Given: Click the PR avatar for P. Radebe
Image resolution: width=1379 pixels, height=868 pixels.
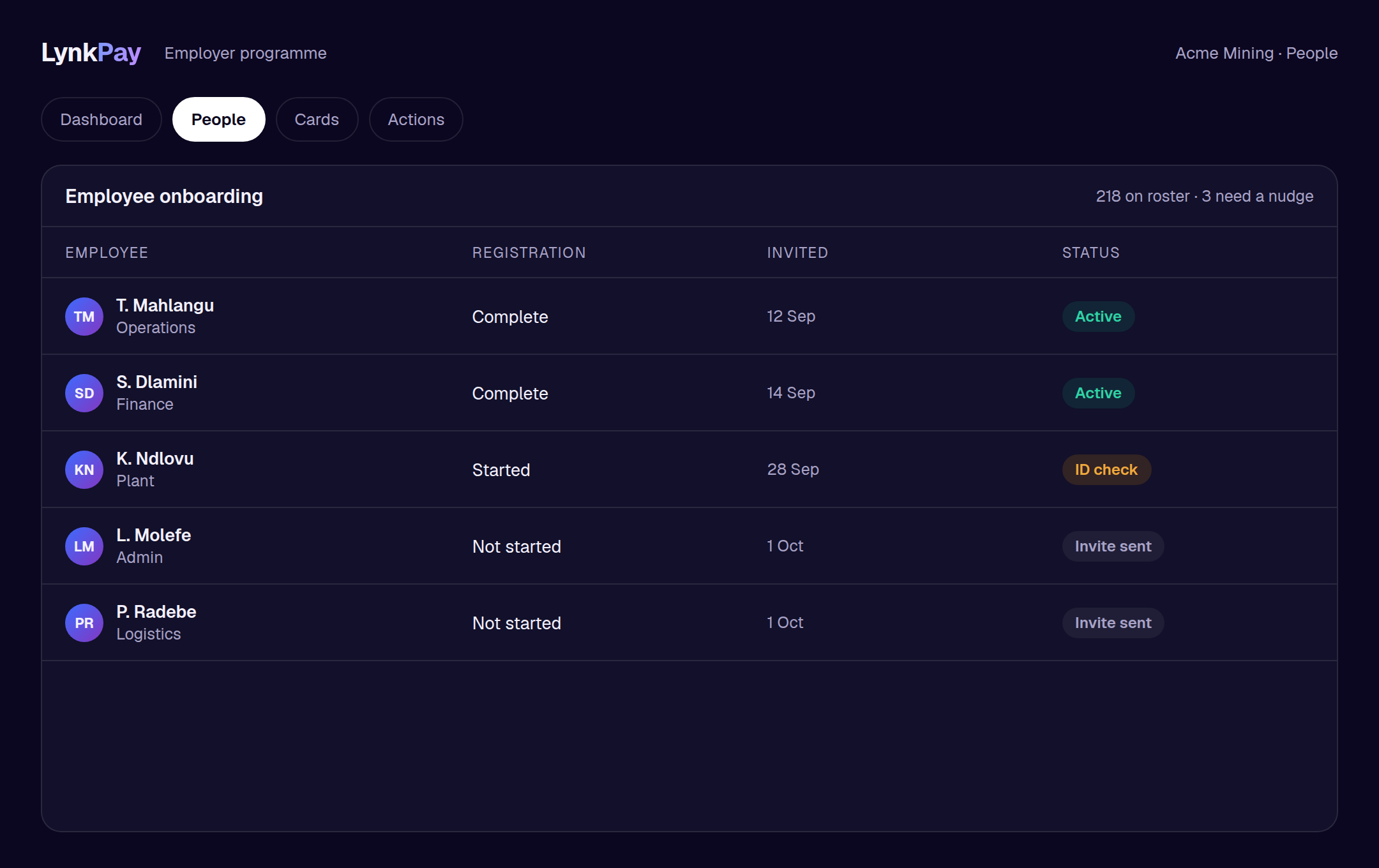Looking at the screenshot, I should point(84,623).
